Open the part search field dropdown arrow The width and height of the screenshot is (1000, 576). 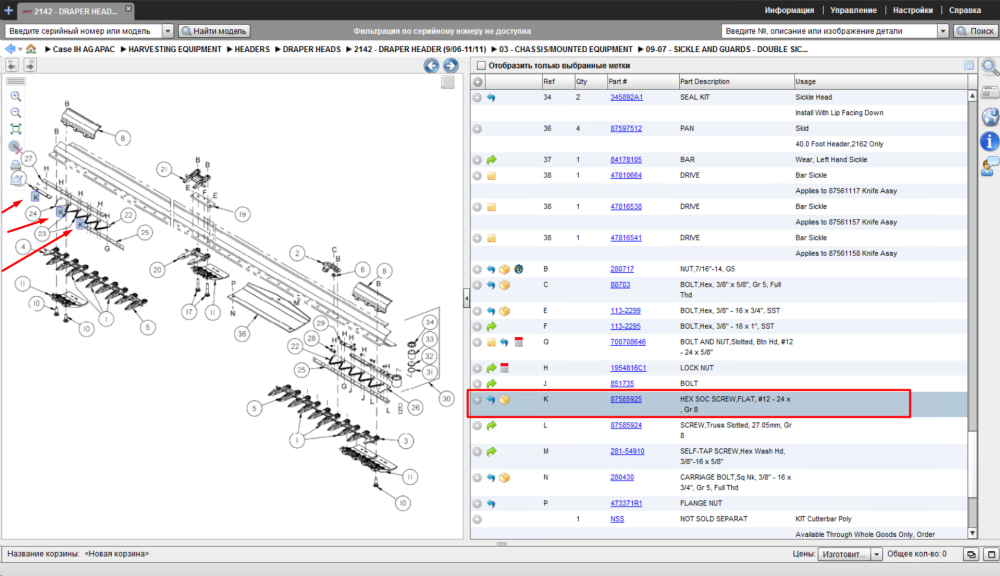coord(943,31)
